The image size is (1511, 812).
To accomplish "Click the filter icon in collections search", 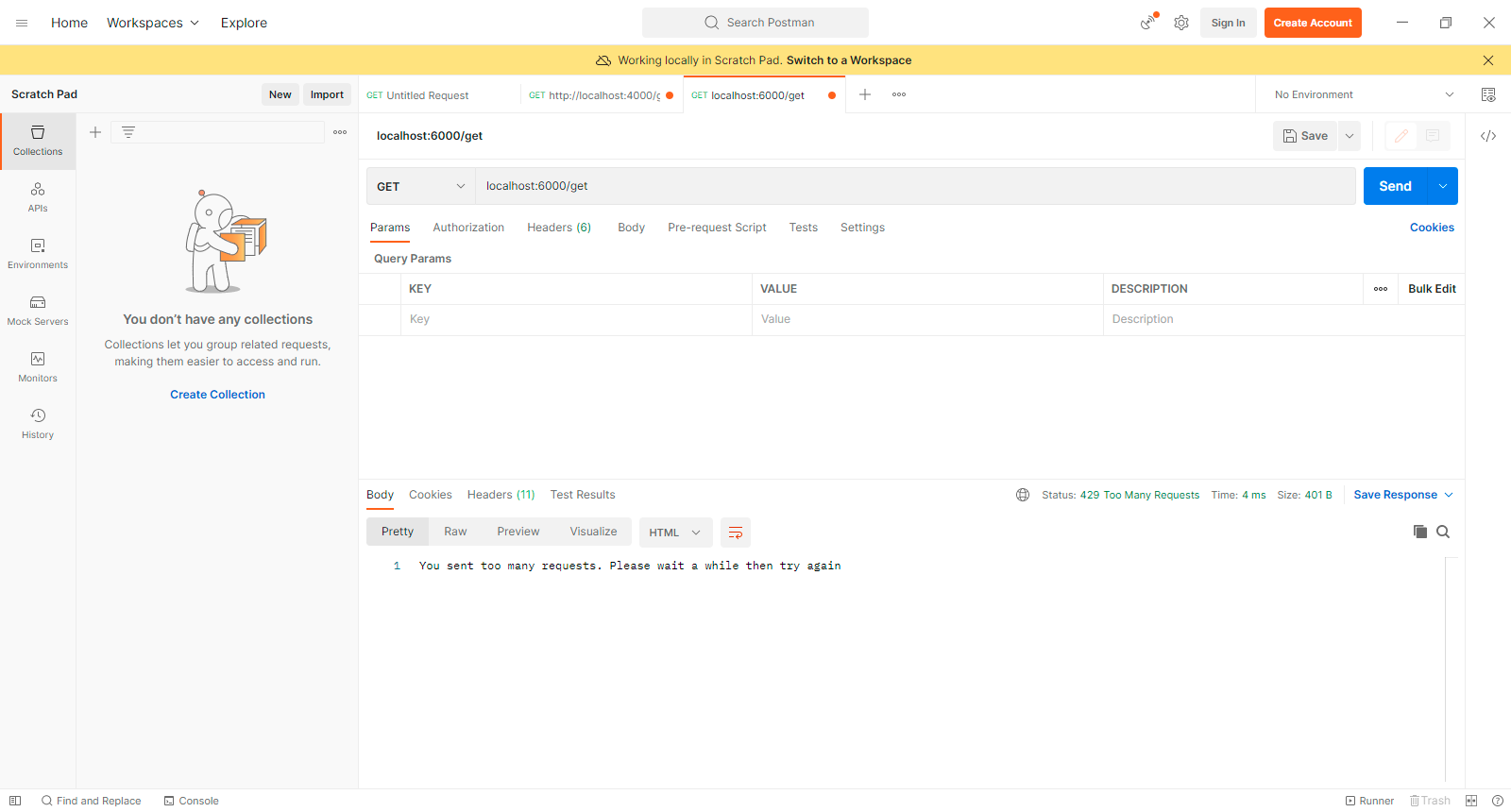I will (128, 132).
